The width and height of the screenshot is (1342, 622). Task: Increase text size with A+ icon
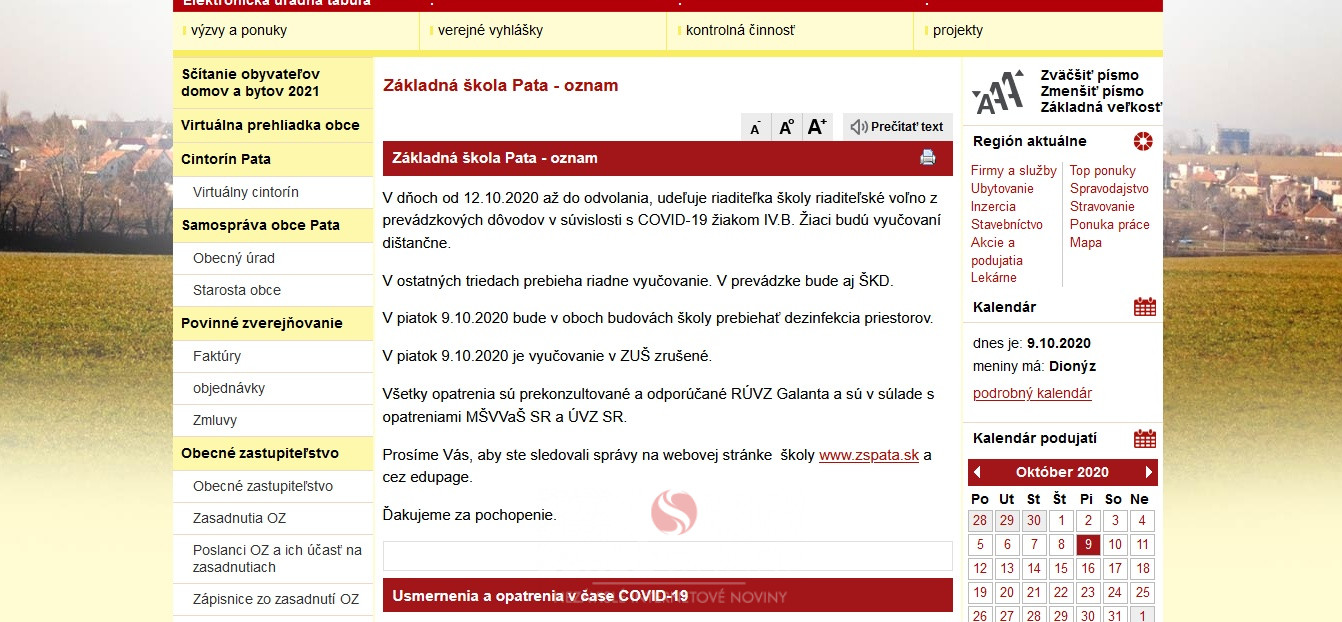[817, 127]
